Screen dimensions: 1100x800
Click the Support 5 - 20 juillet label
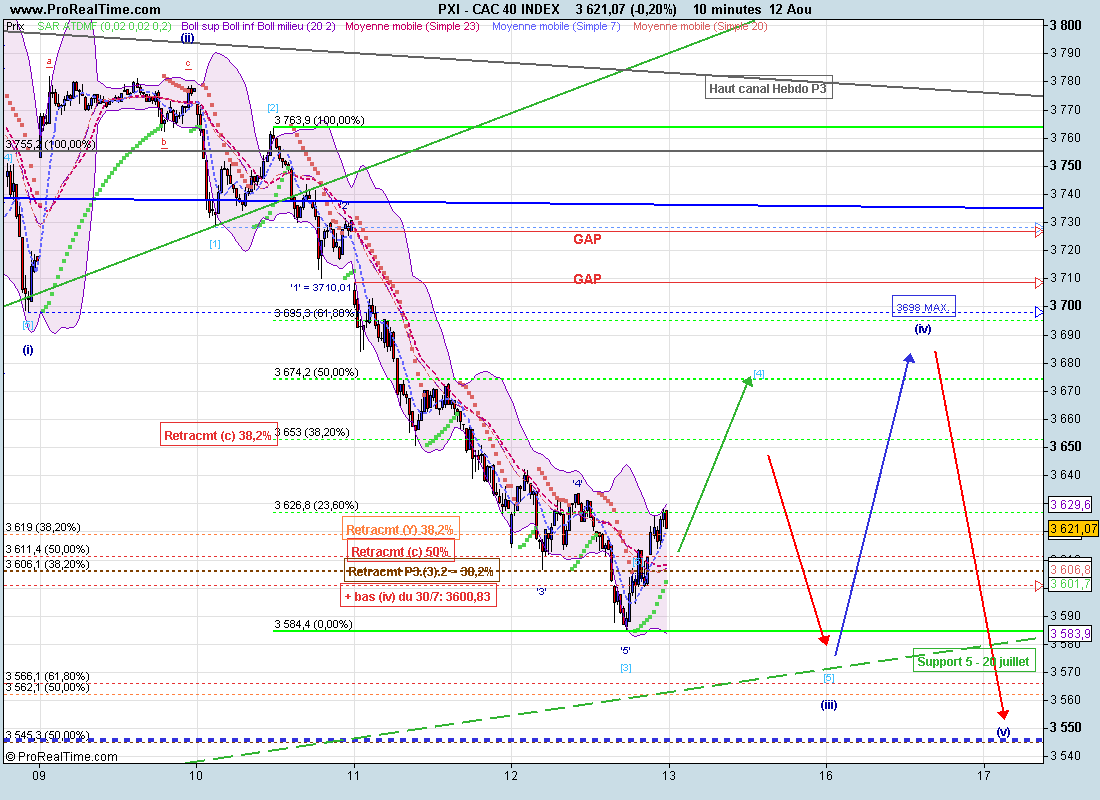click(x=972, y=661)
